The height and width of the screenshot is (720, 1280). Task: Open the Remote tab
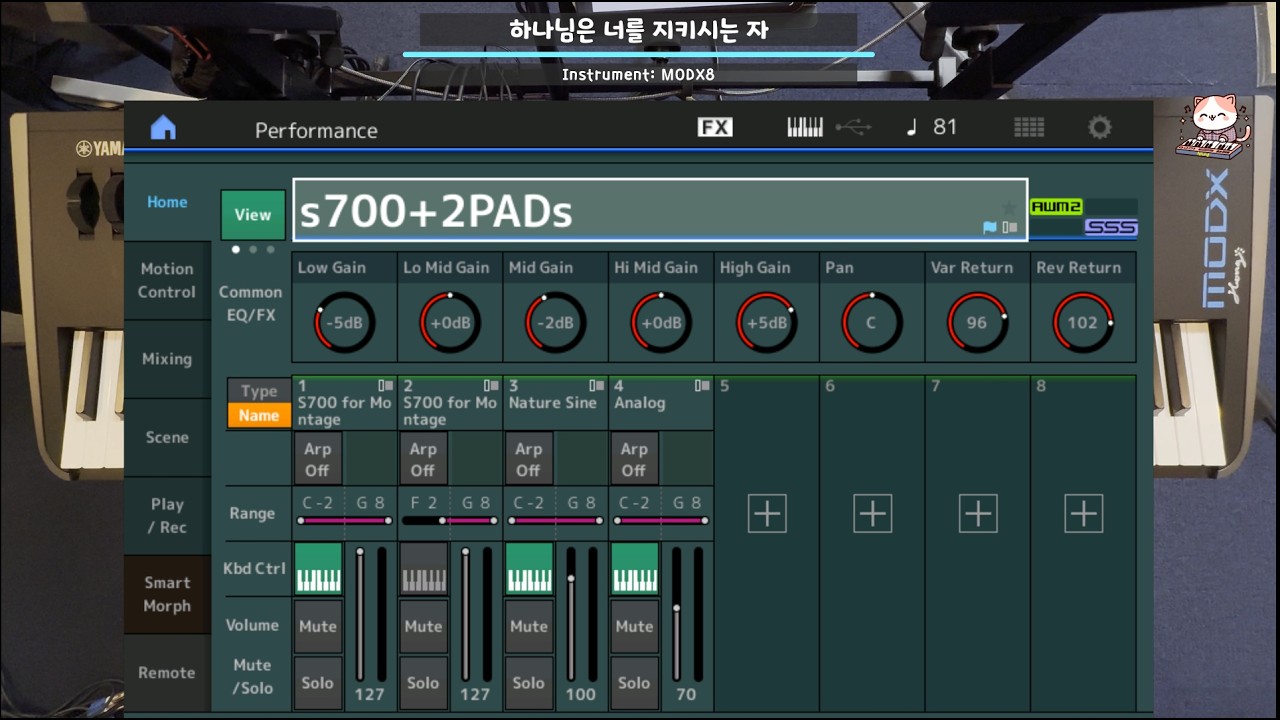(167, 673)
